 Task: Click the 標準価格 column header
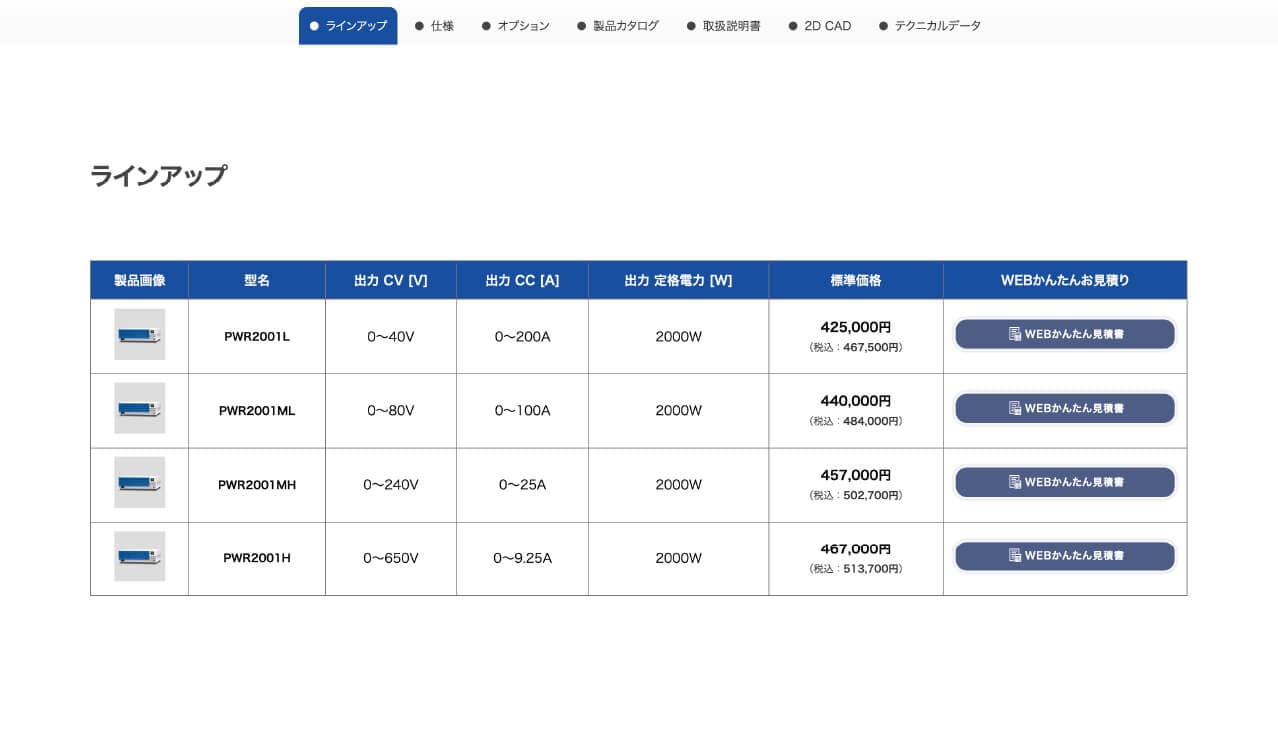pos(856,280)
